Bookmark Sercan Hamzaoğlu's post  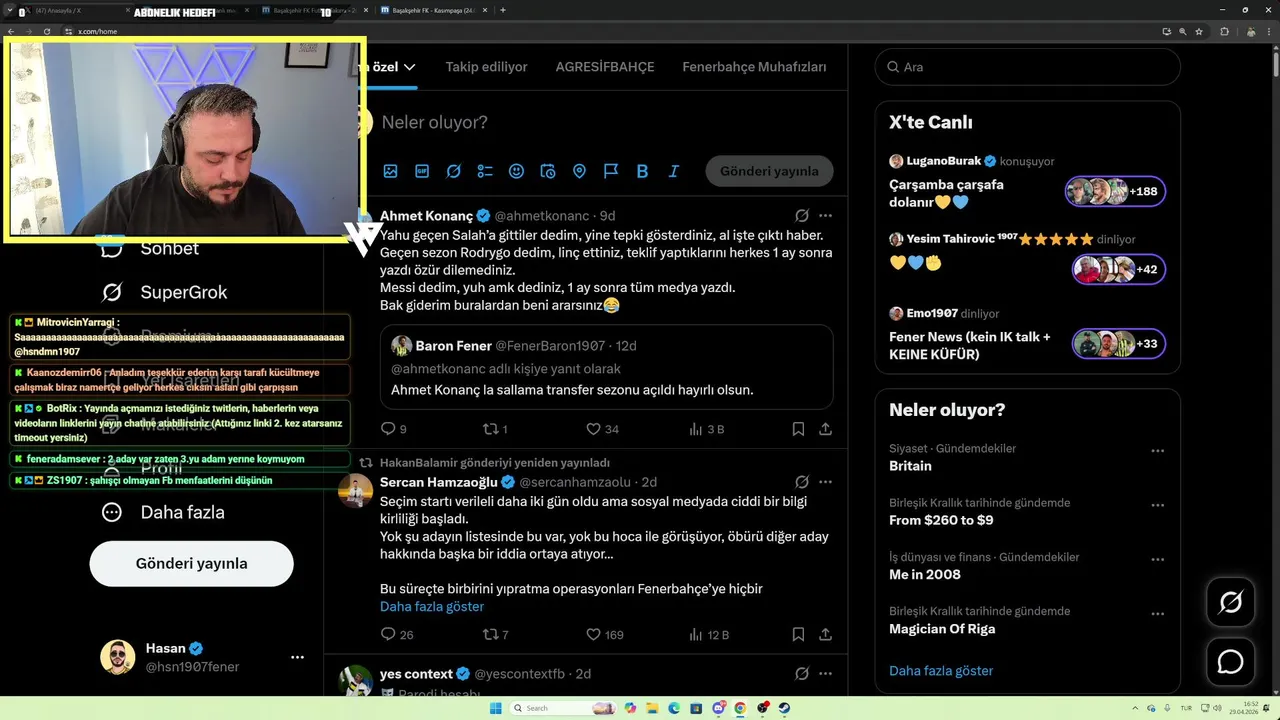pyautogui.click(x=798, y=634)
